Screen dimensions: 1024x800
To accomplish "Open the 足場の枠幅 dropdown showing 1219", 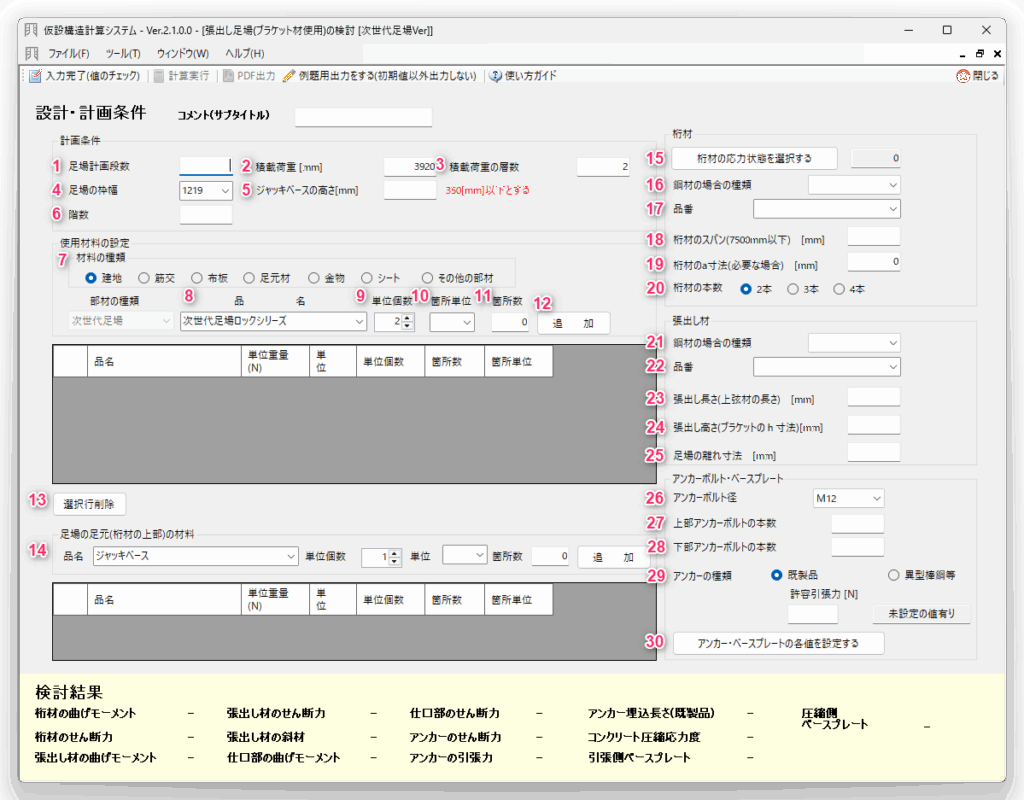I will (206, 191).
